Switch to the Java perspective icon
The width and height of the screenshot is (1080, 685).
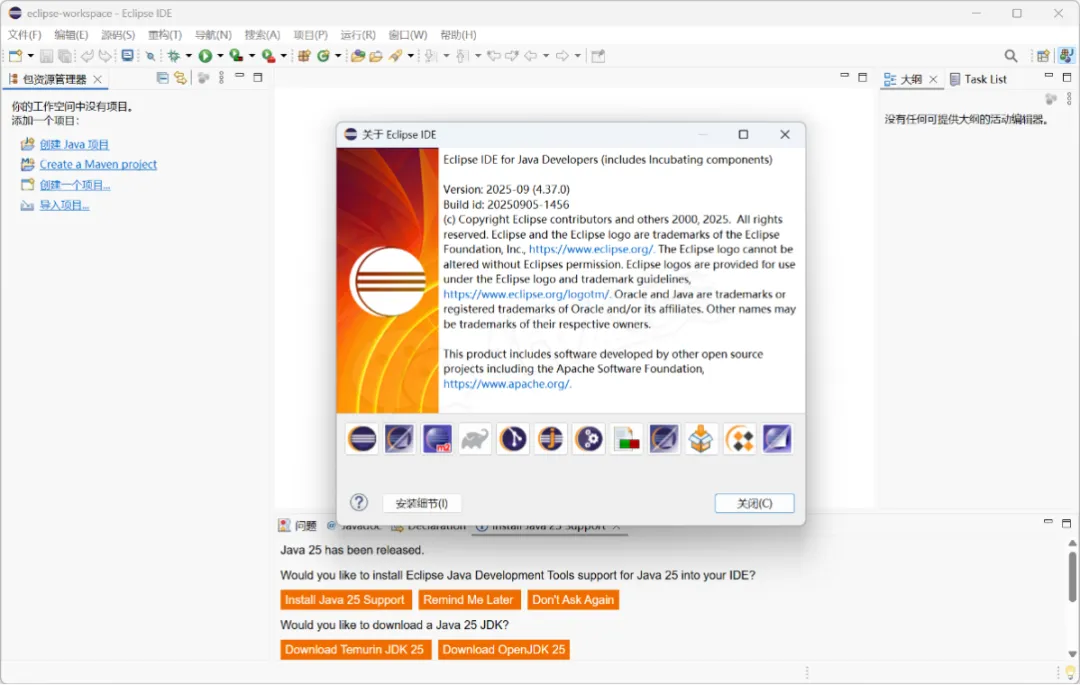click(x=1066, y=56)
